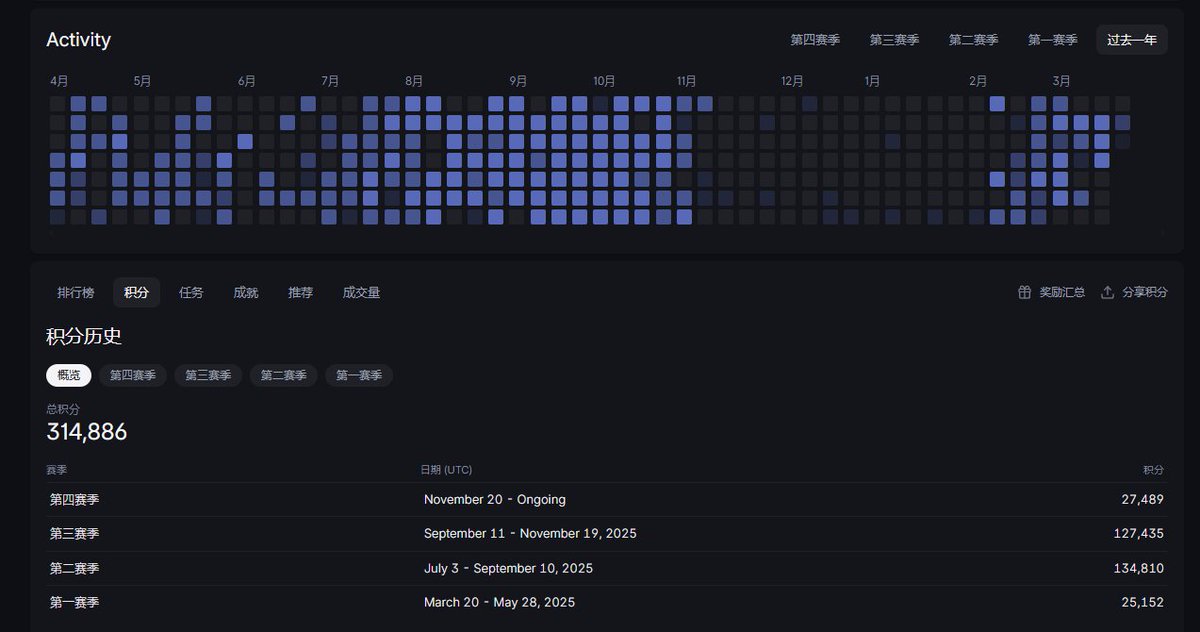
Task: Click the points value 25,152
Action: (1143, 602)
